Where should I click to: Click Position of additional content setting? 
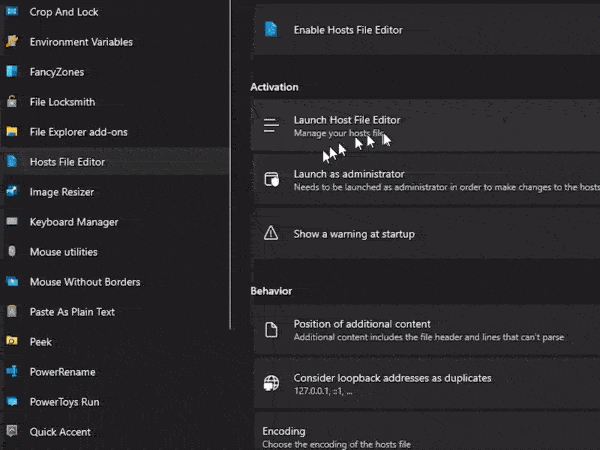(x=427, y=330)
